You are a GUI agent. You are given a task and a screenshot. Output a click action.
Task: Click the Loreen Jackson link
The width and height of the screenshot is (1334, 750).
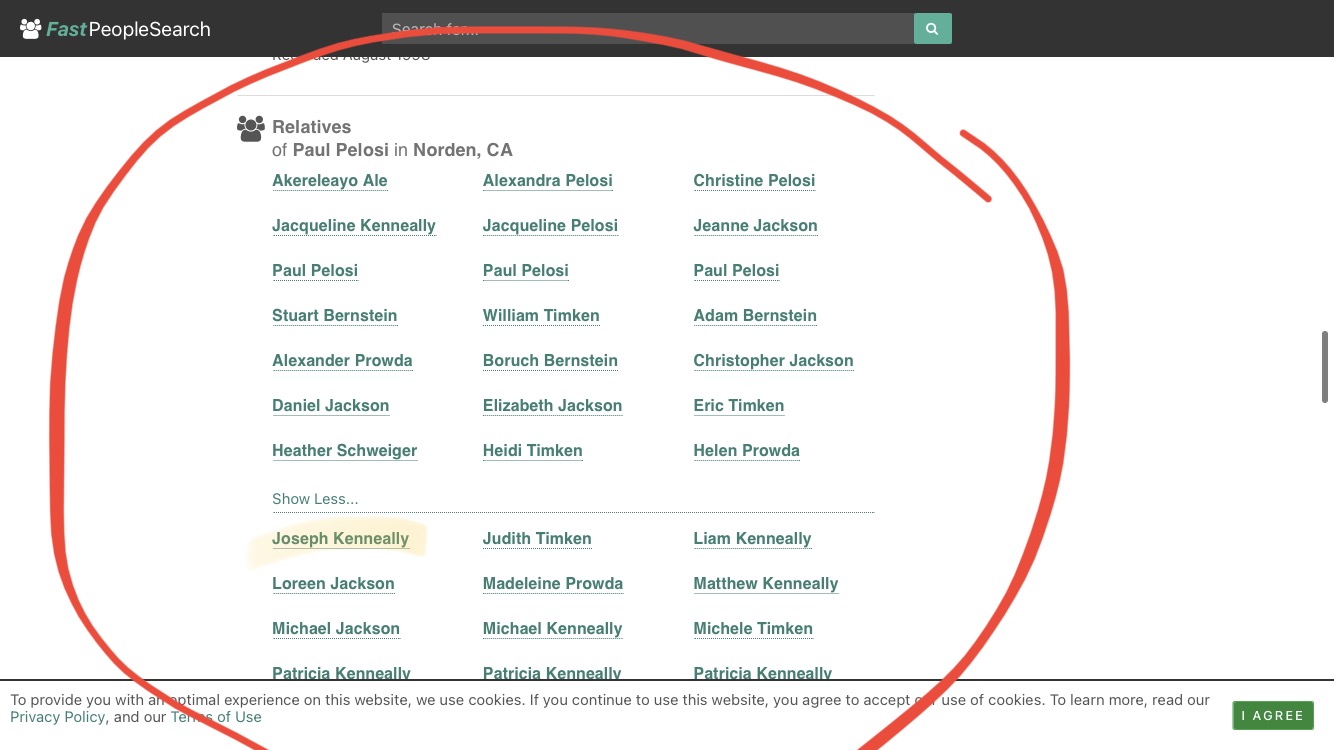click(333, 584)
